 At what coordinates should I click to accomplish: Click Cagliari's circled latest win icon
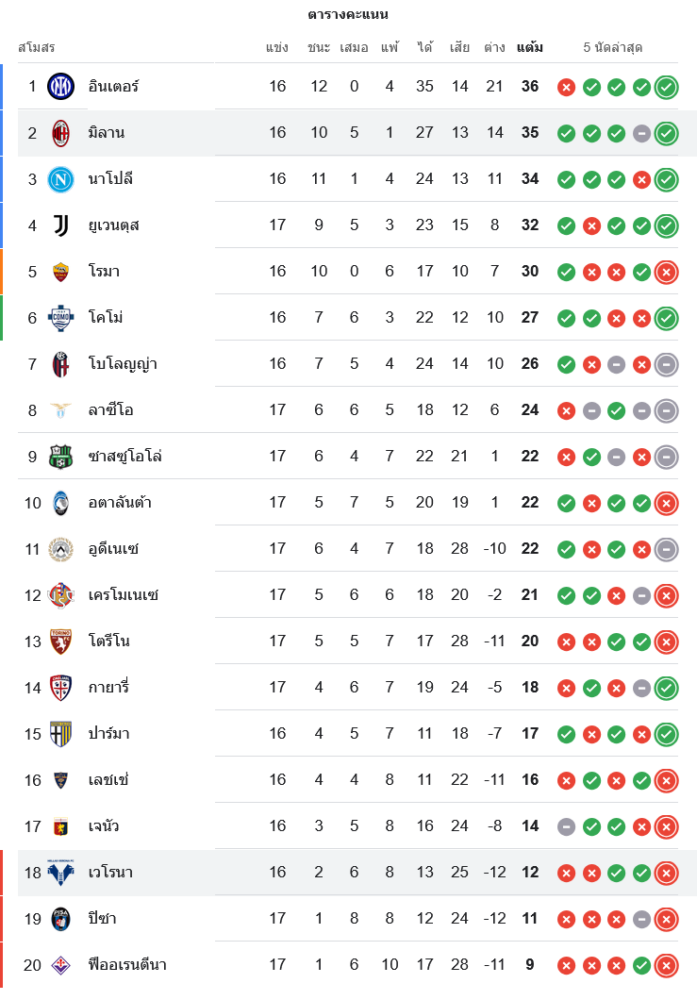click(x=666, y=688)
